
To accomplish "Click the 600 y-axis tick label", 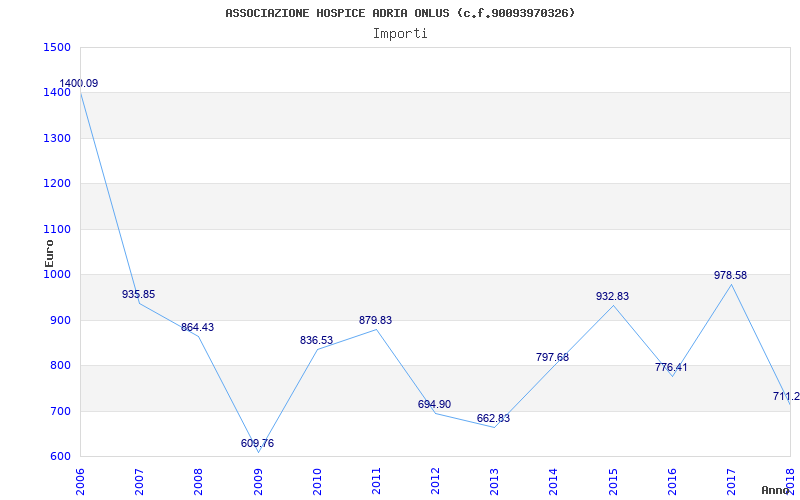I will [x=61, y=457].
